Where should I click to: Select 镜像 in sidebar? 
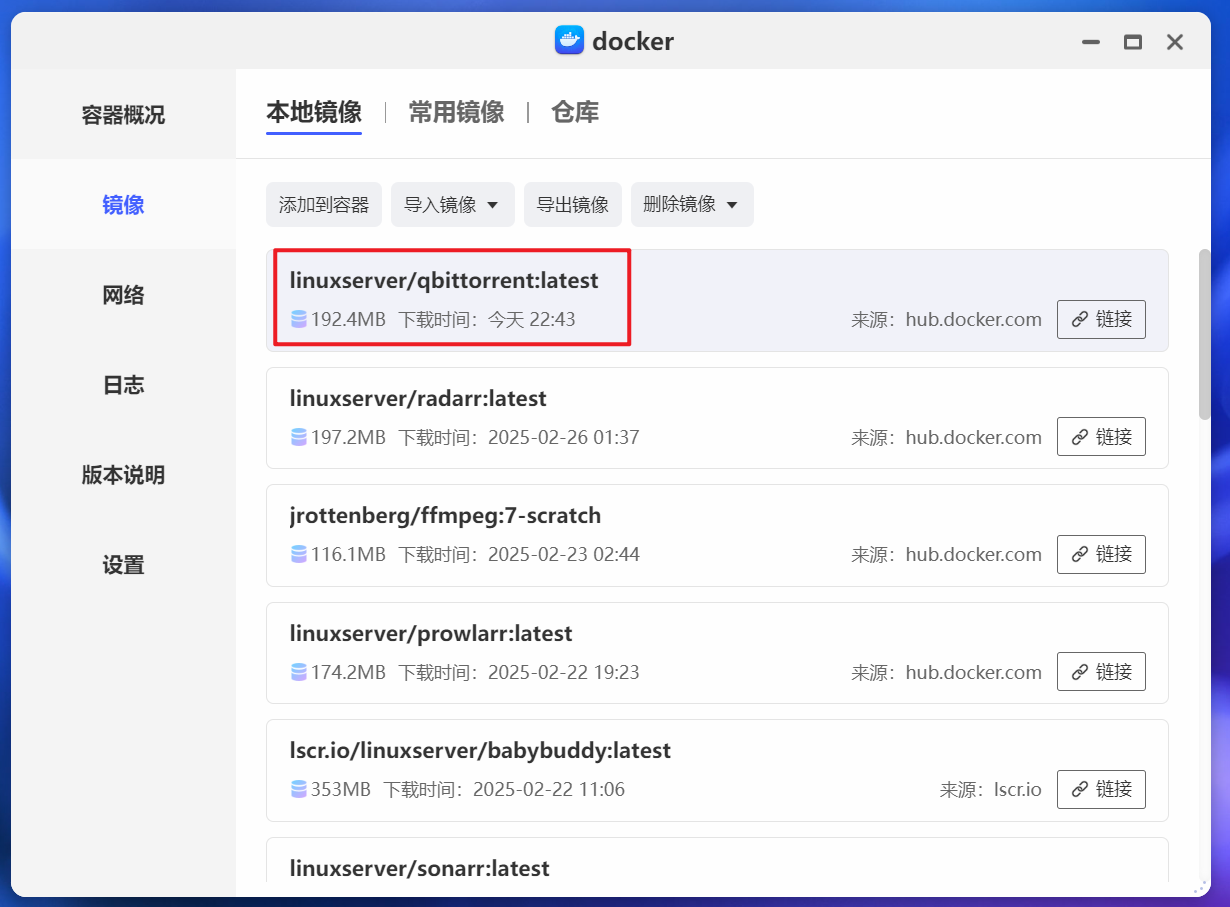coord(123,205)
